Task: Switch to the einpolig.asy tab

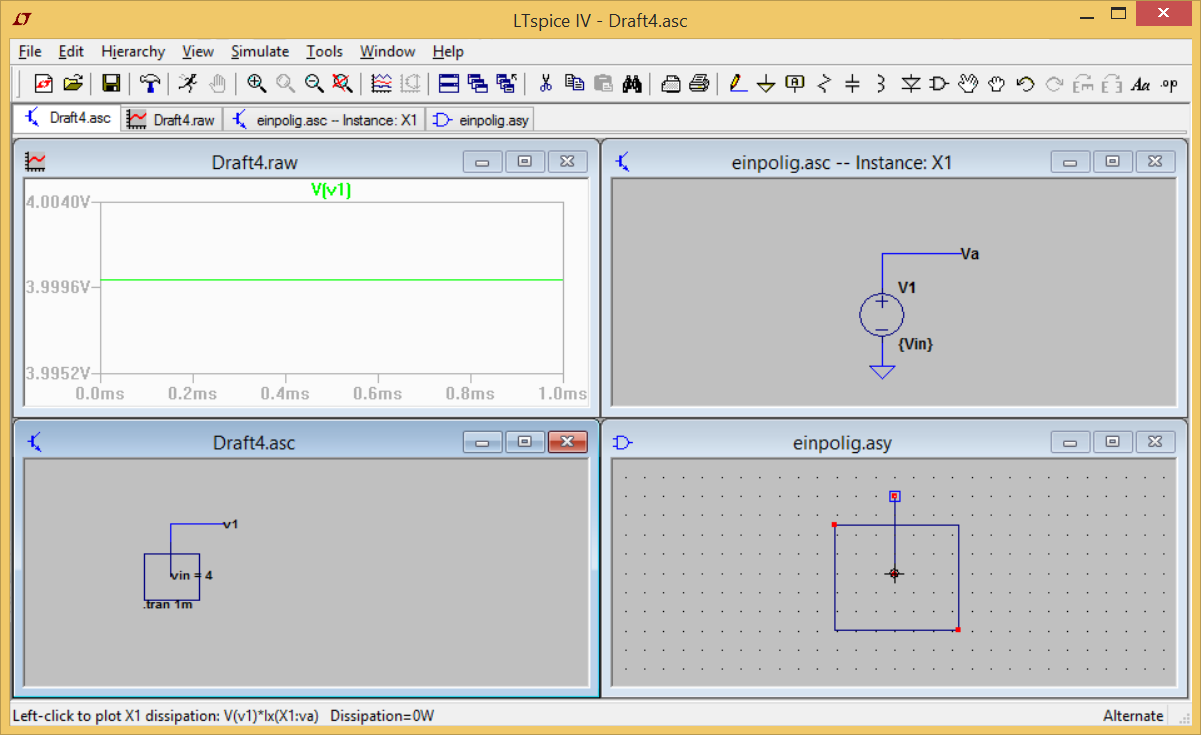Action: [x=480, y=120]
